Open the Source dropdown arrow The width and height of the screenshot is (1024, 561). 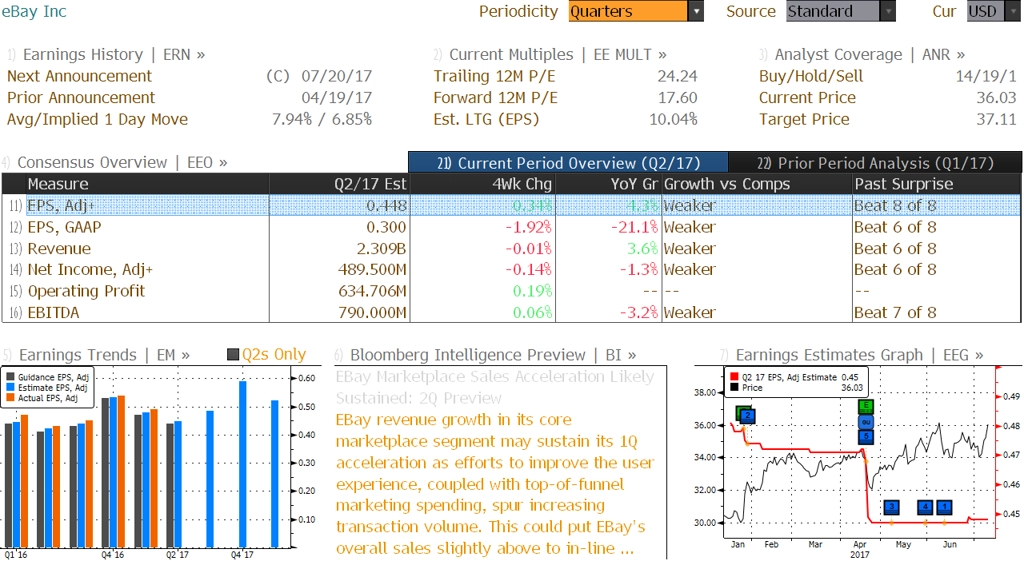888,11
